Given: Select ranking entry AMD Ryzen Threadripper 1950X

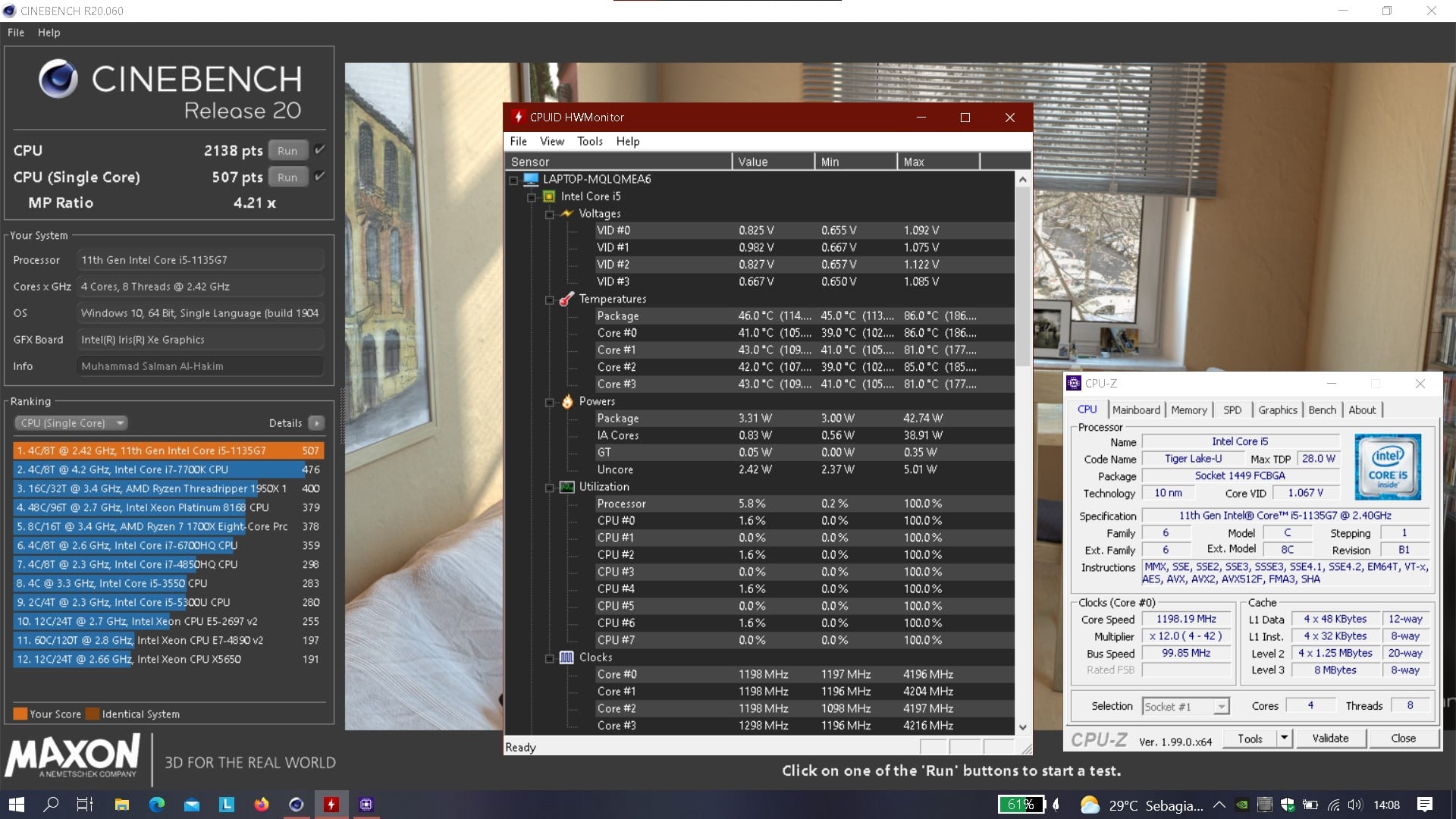Looking at the screenshot, I should coord(168,488).
